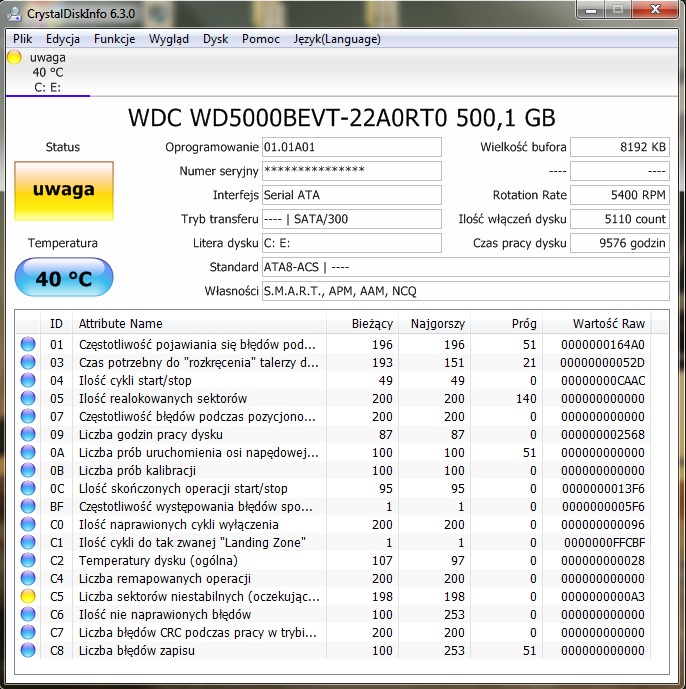Click raw value 0000000000A3
The height and width of the screenshot is (689, 686).
click(x=603, y=596)
